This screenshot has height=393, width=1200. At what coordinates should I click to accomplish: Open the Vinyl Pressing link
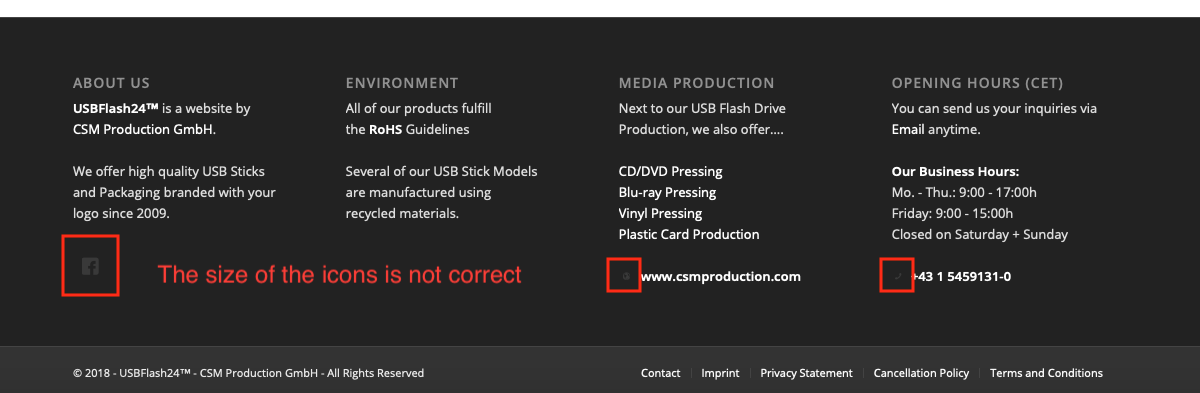(660, 213)
